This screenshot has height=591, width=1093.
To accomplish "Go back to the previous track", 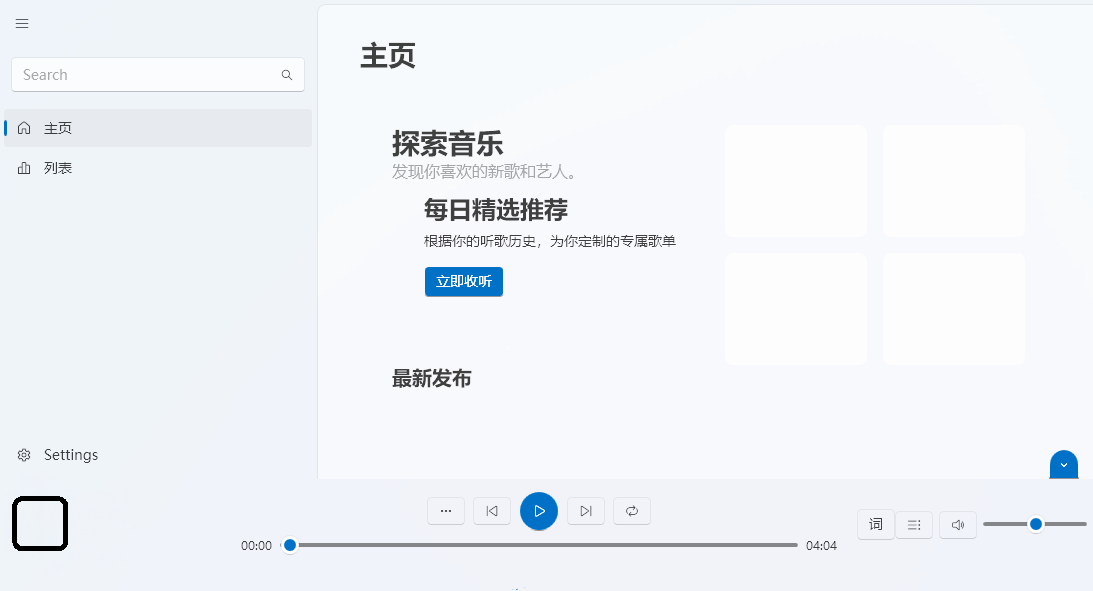I will point(491,510).
